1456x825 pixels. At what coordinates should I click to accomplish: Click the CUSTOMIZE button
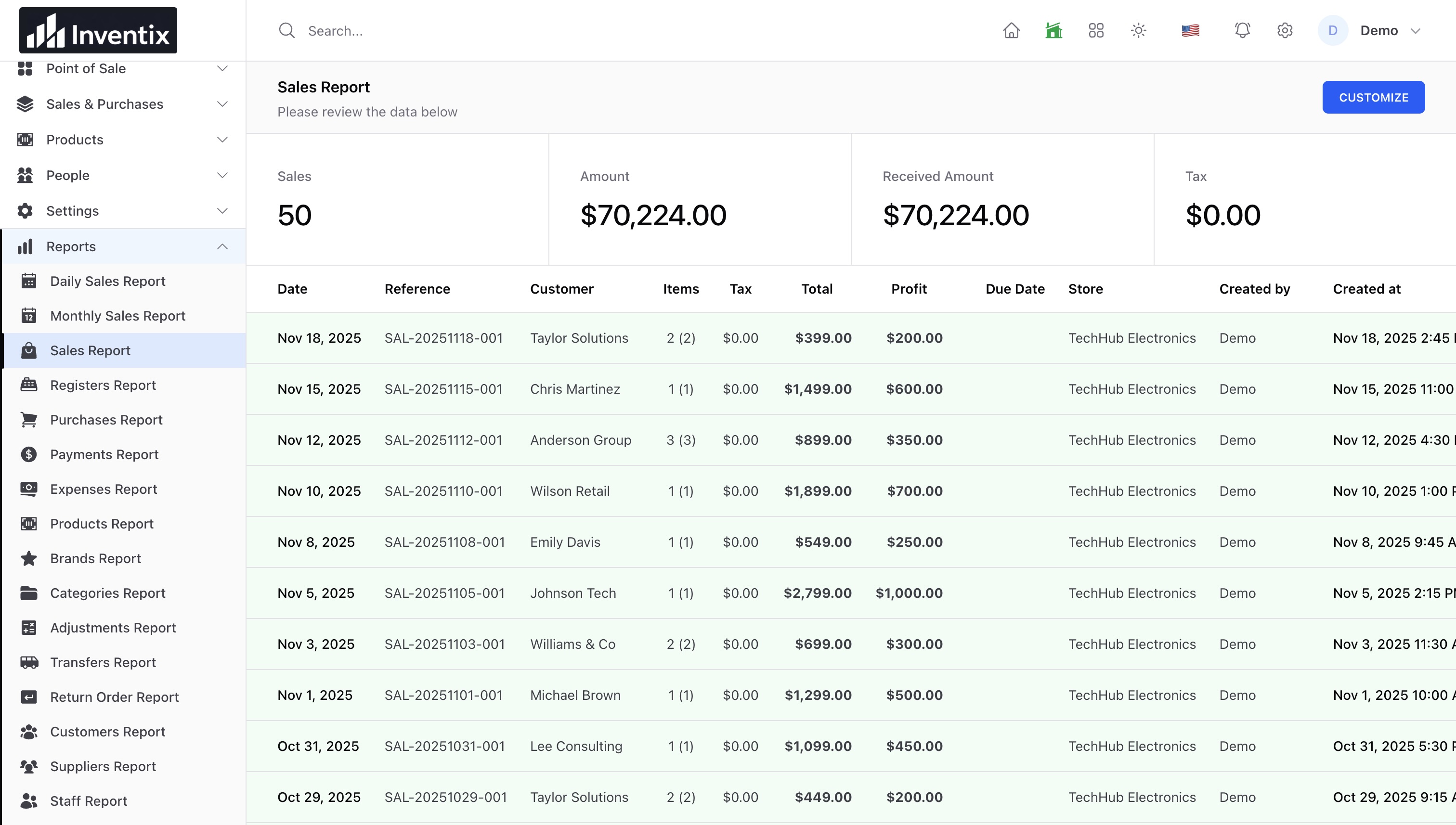tap(1373, 97)
